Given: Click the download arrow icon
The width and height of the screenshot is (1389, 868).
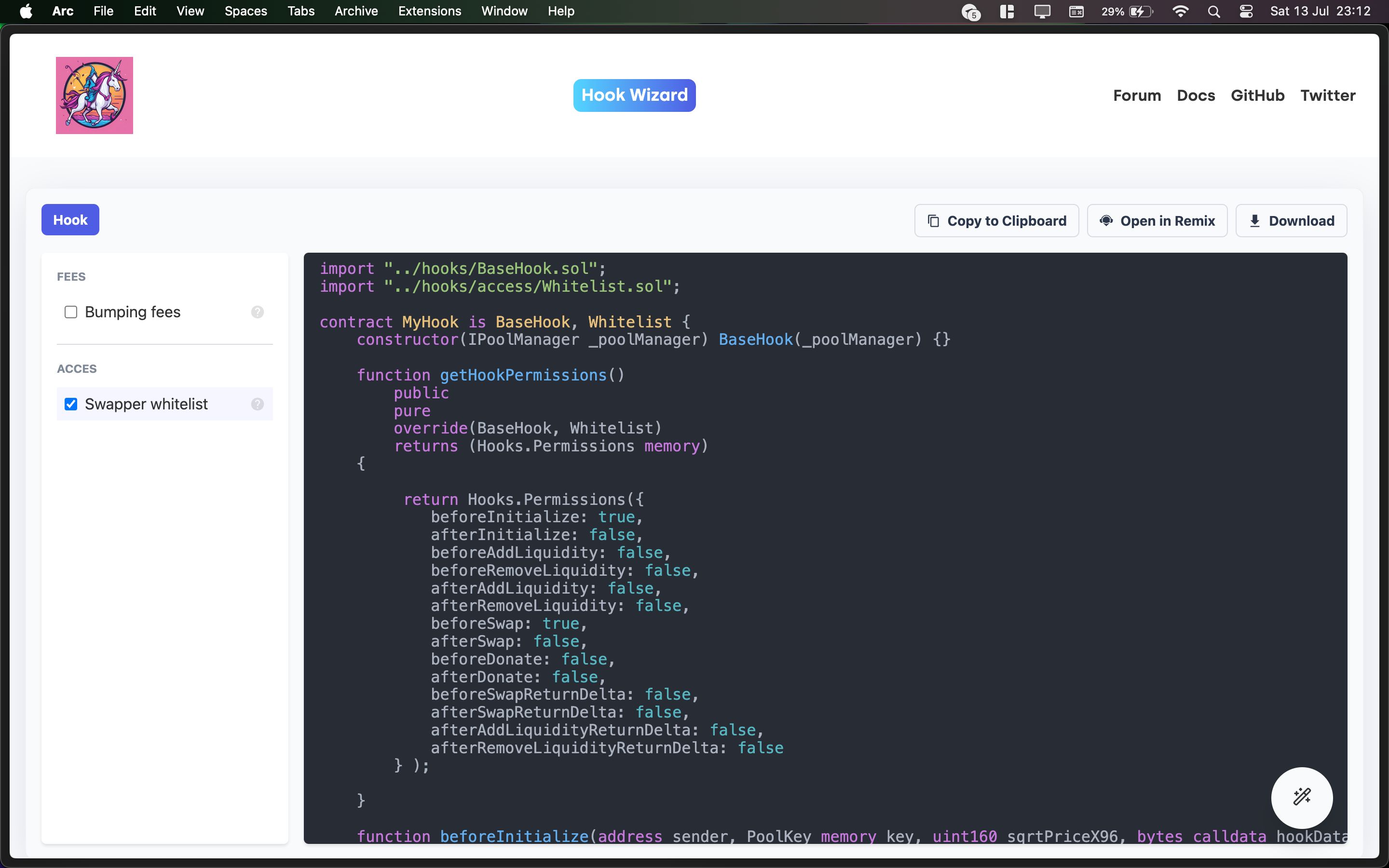Looking at the screenshot, I should point(1255,221).
